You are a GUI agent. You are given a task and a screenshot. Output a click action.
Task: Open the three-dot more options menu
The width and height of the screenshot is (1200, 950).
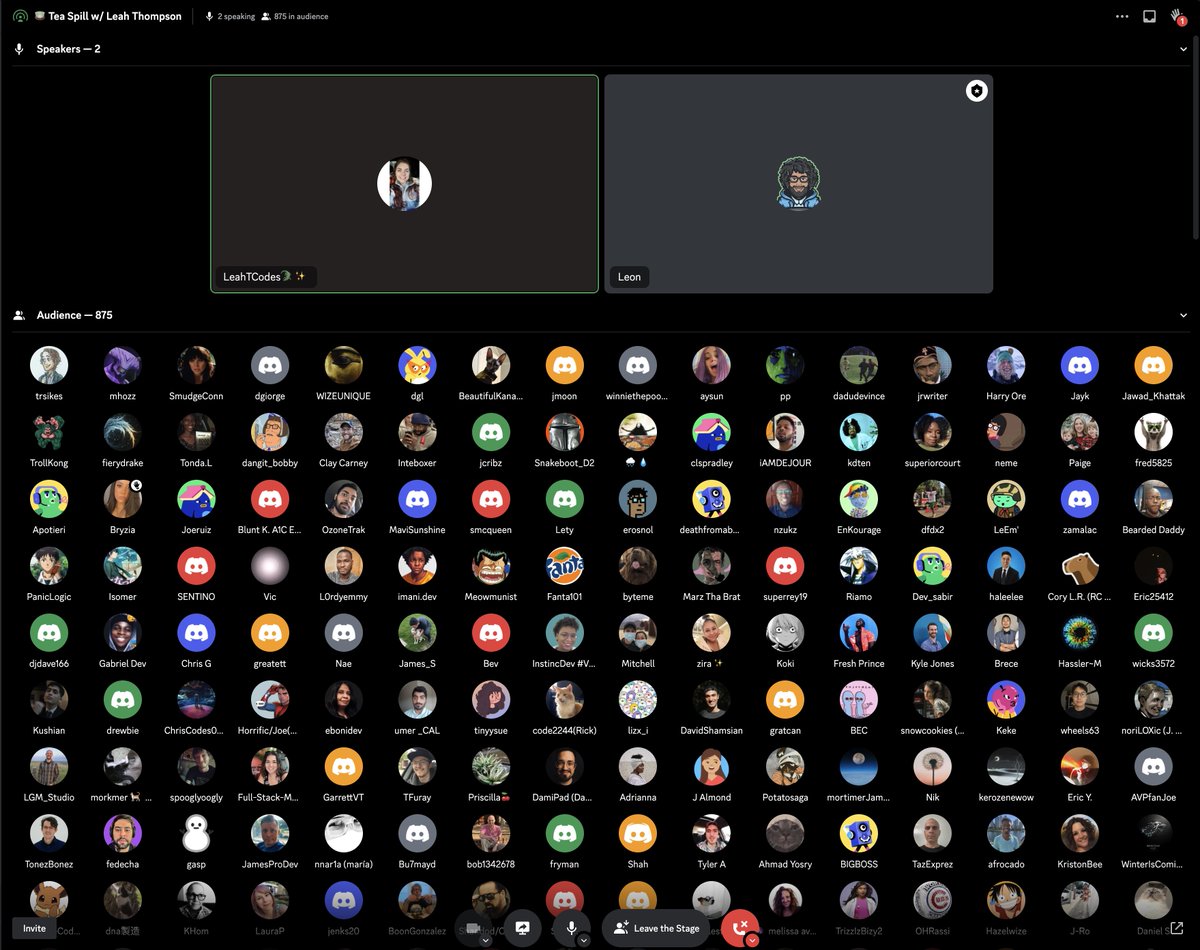(x=1122, y=16)
